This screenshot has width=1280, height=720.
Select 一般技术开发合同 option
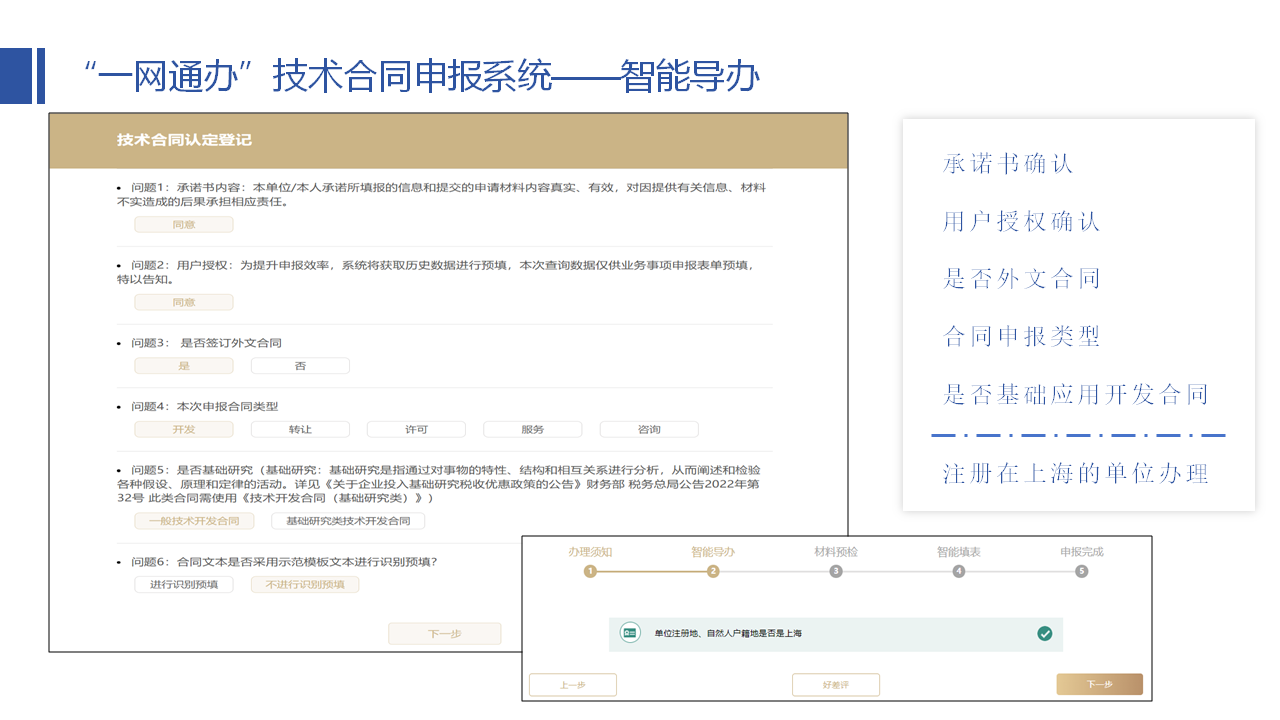(194, 521)
